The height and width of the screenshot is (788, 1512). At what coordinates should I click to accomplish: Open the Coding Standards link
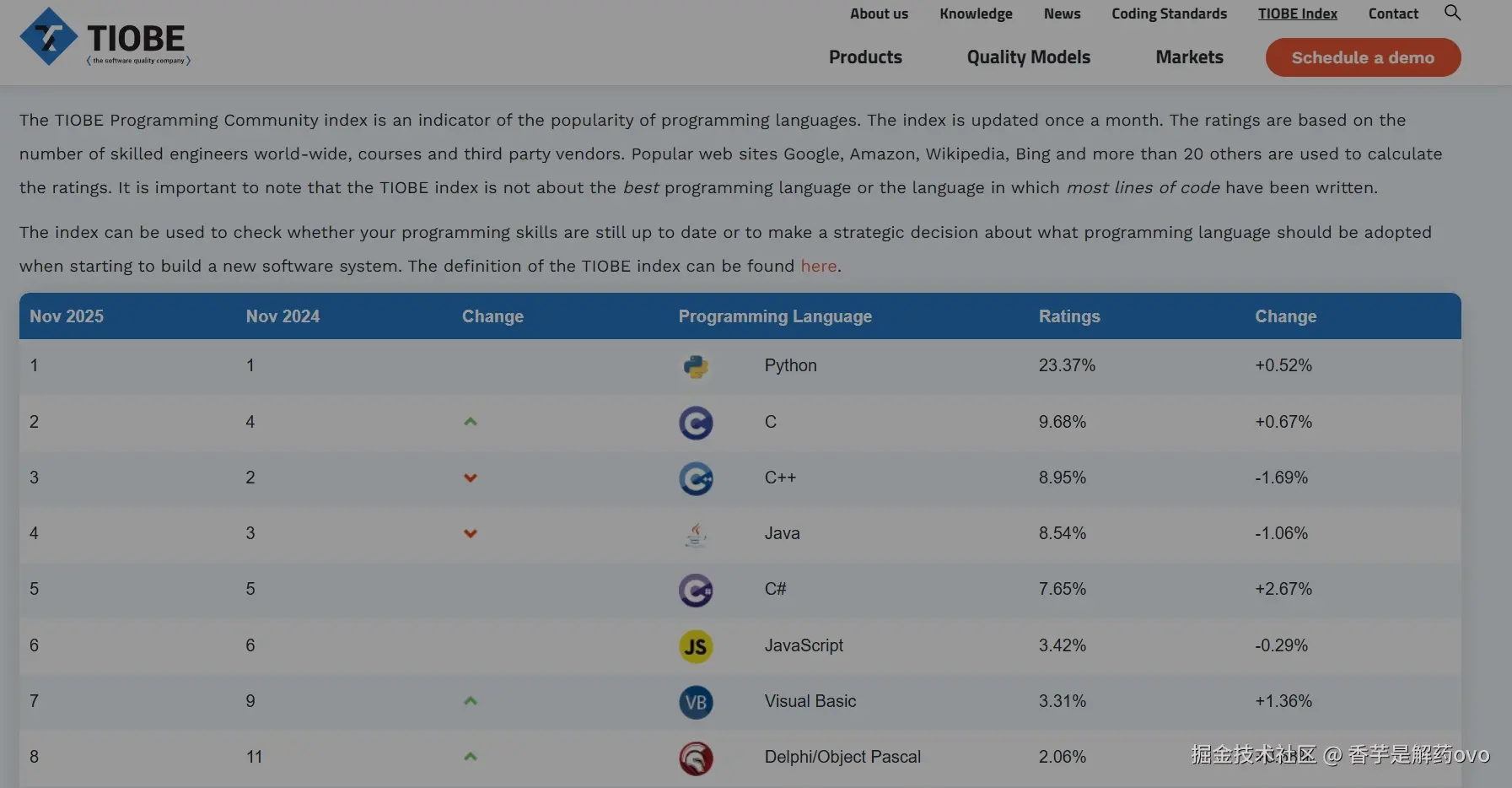coord(1169,13)
